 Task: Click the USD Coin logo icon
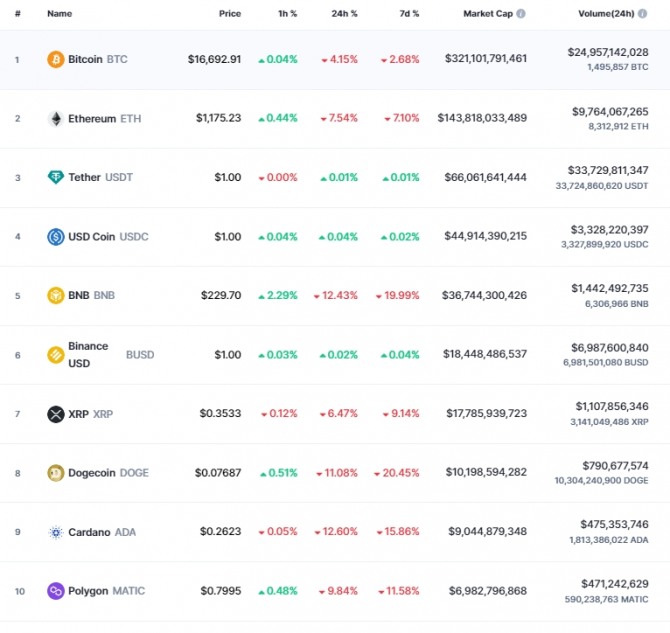tap(56, 236)
